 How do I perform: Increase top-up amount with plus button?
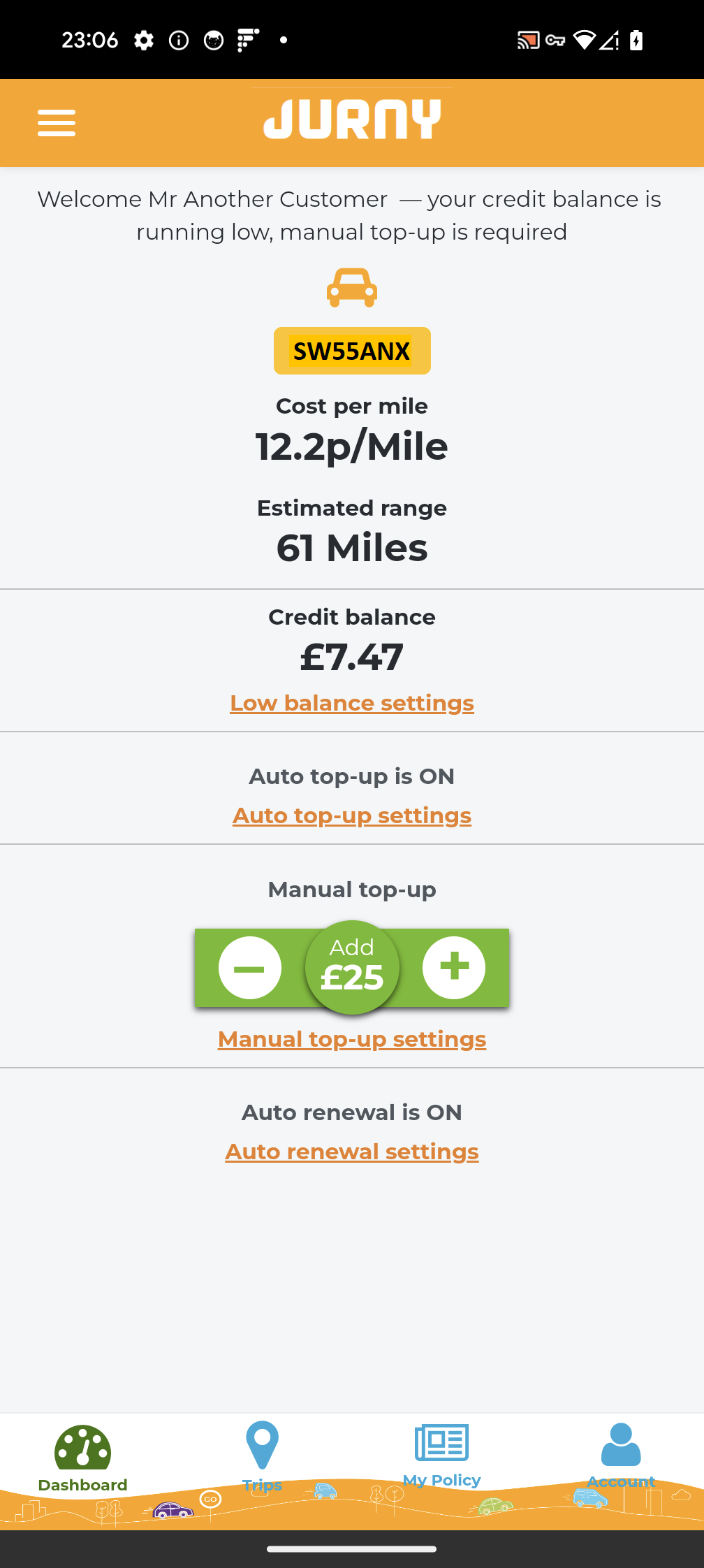tap(454, 968)
